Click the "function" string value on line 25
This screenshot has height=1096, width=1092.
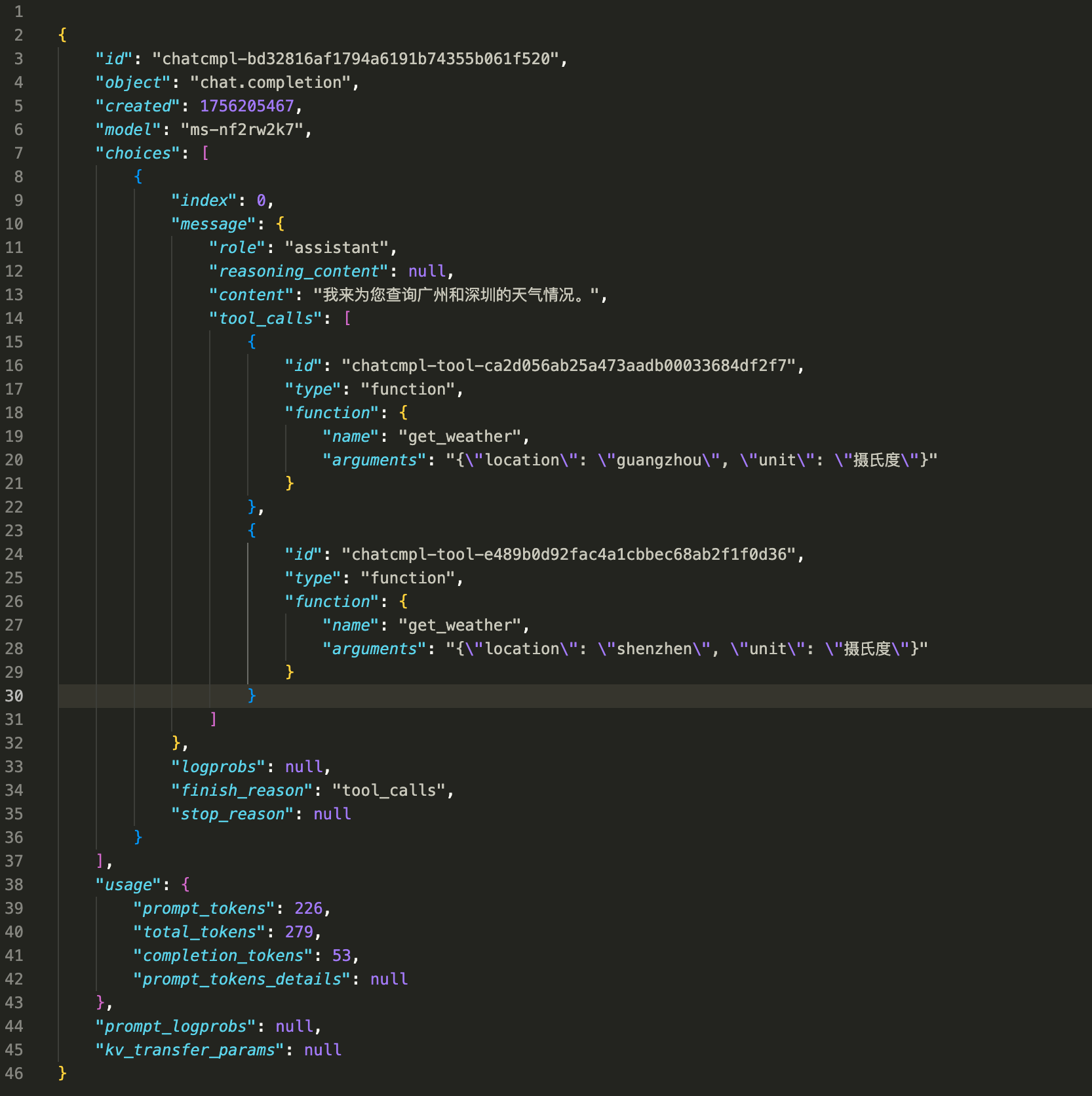click(x=408, y=578)
